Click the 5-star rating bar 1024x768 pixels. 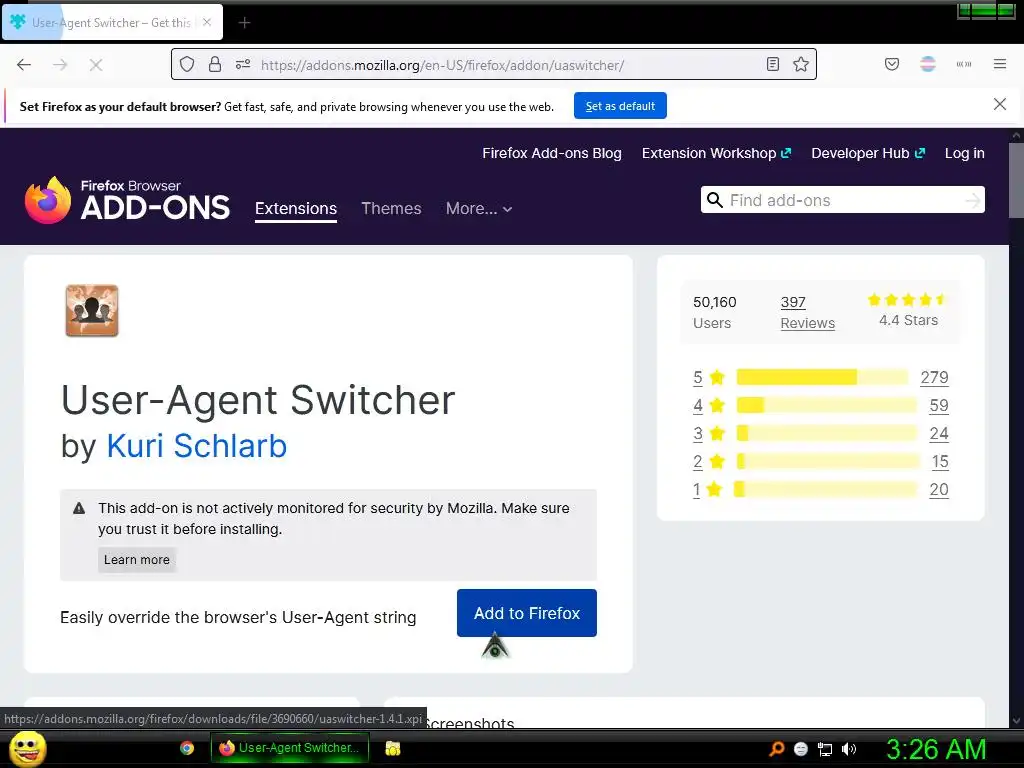tap(822, 377)
